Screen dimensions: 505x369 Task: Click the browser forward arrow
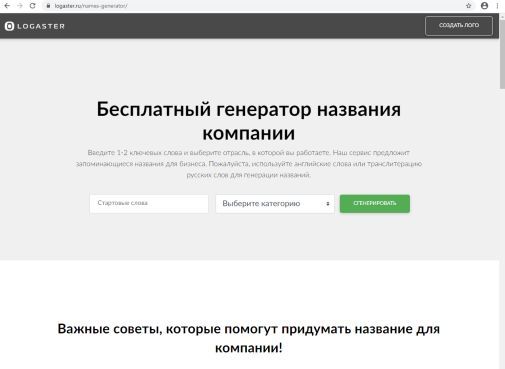(20, 6)
